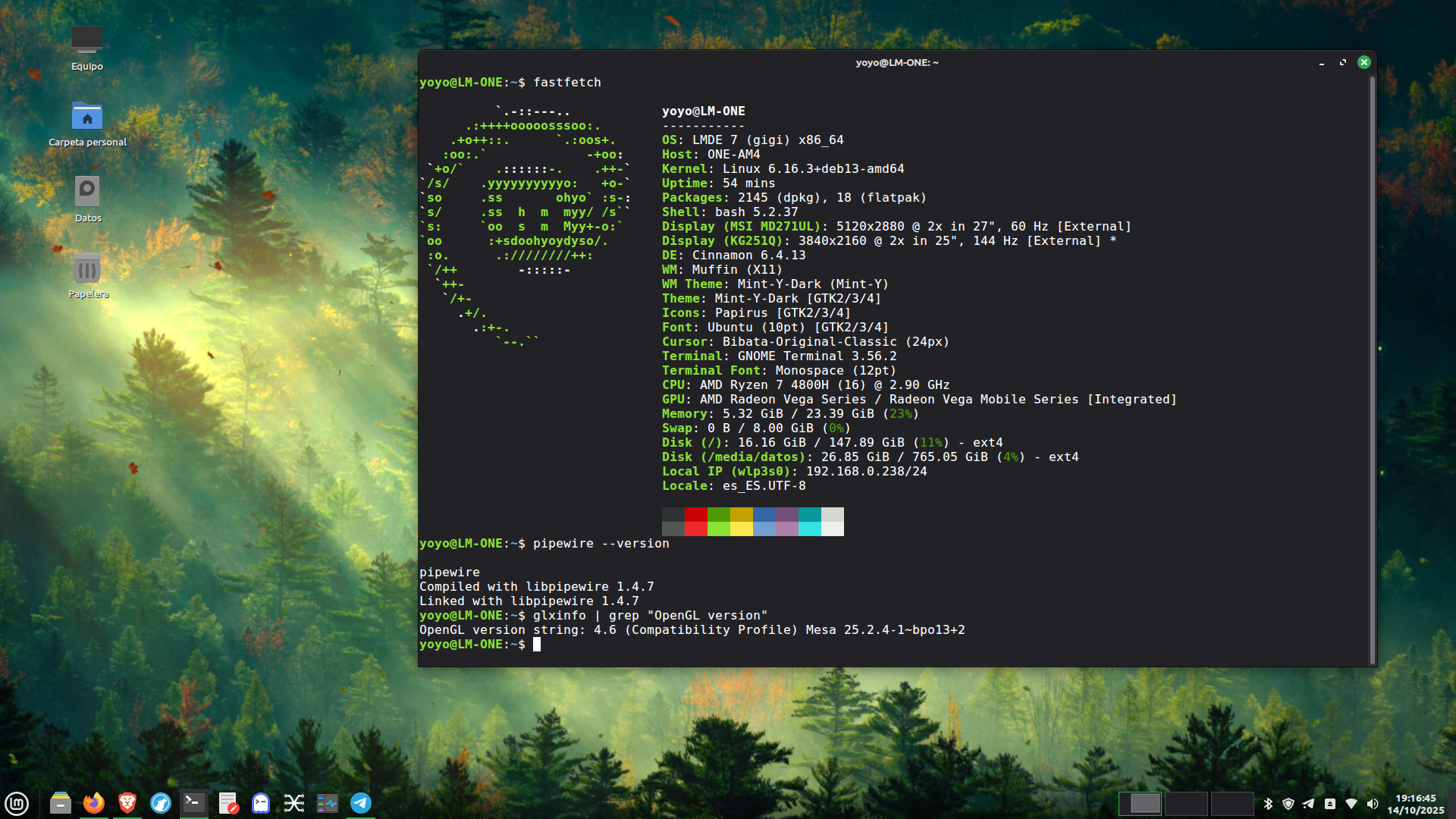Open the Linux Mint start menu

tap(17, 803)
